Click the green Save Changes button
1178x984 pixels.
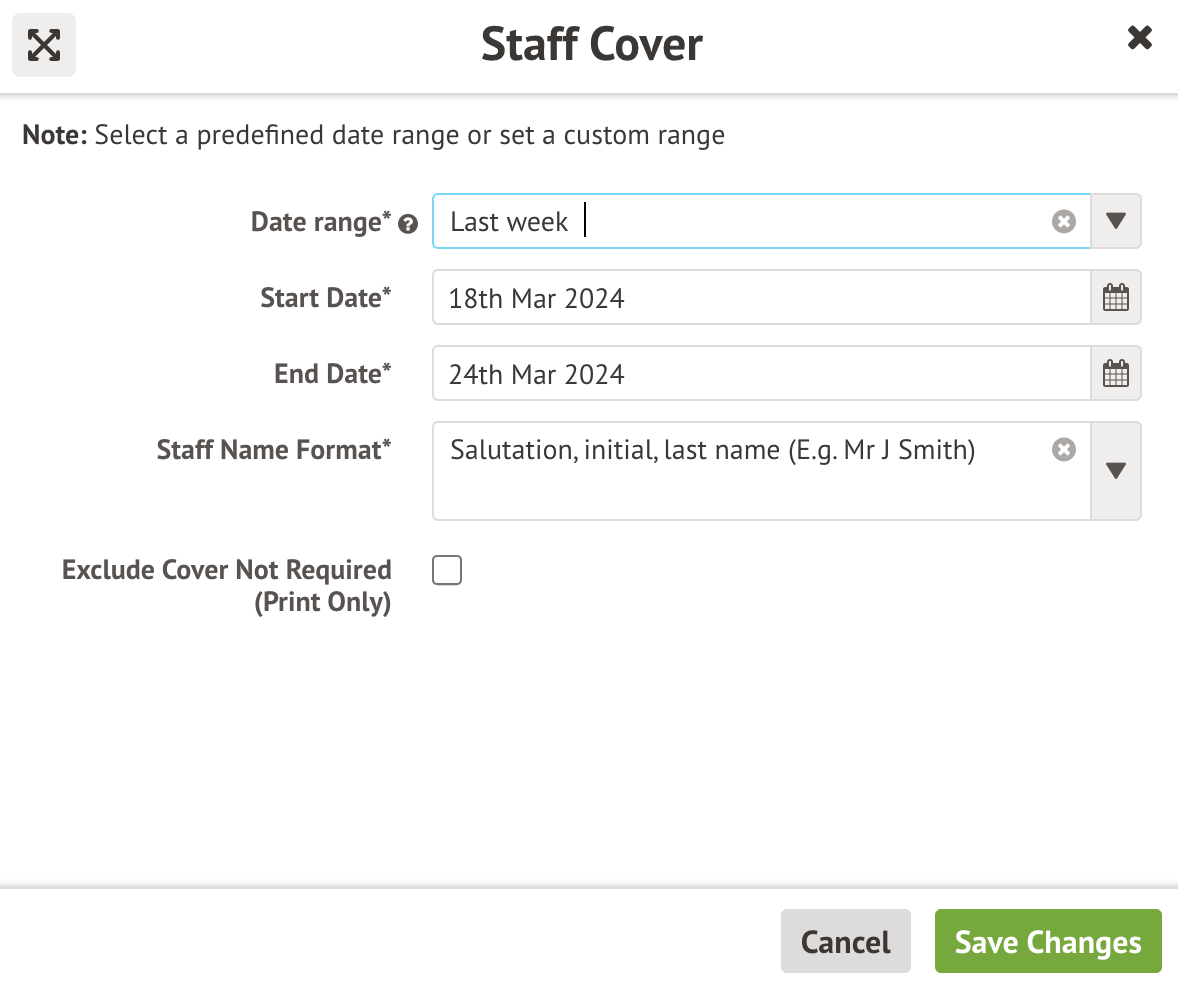[x=1047, y=942]
